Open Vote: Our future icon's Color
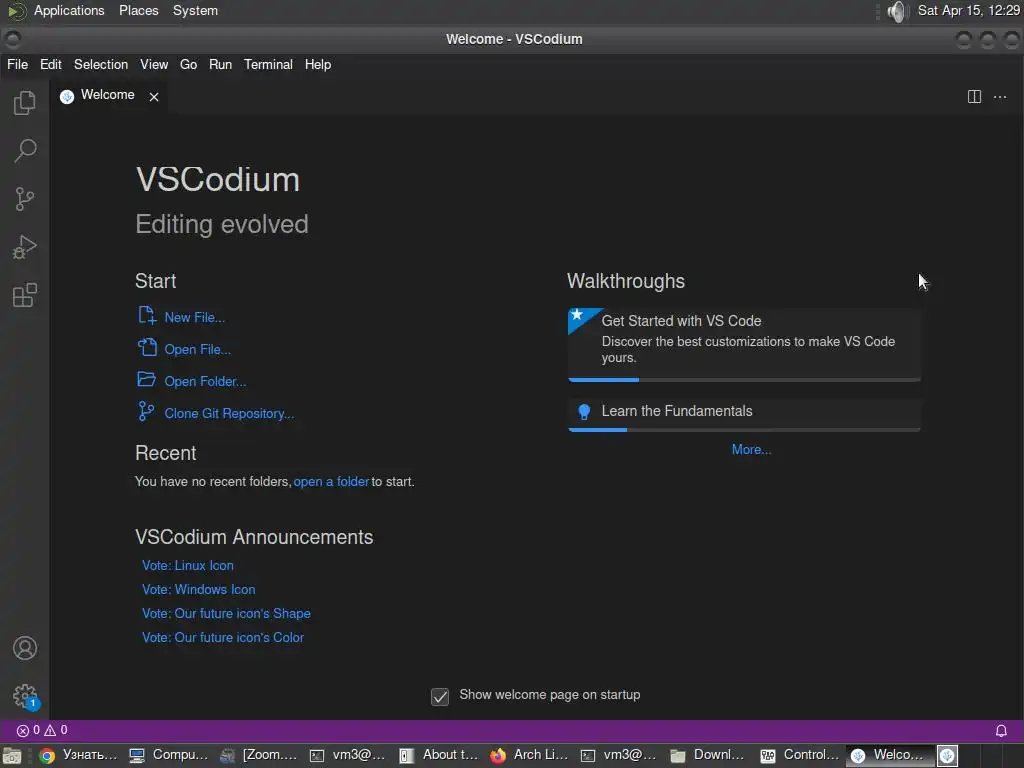The image size is (1024, 768). [223, 637]
